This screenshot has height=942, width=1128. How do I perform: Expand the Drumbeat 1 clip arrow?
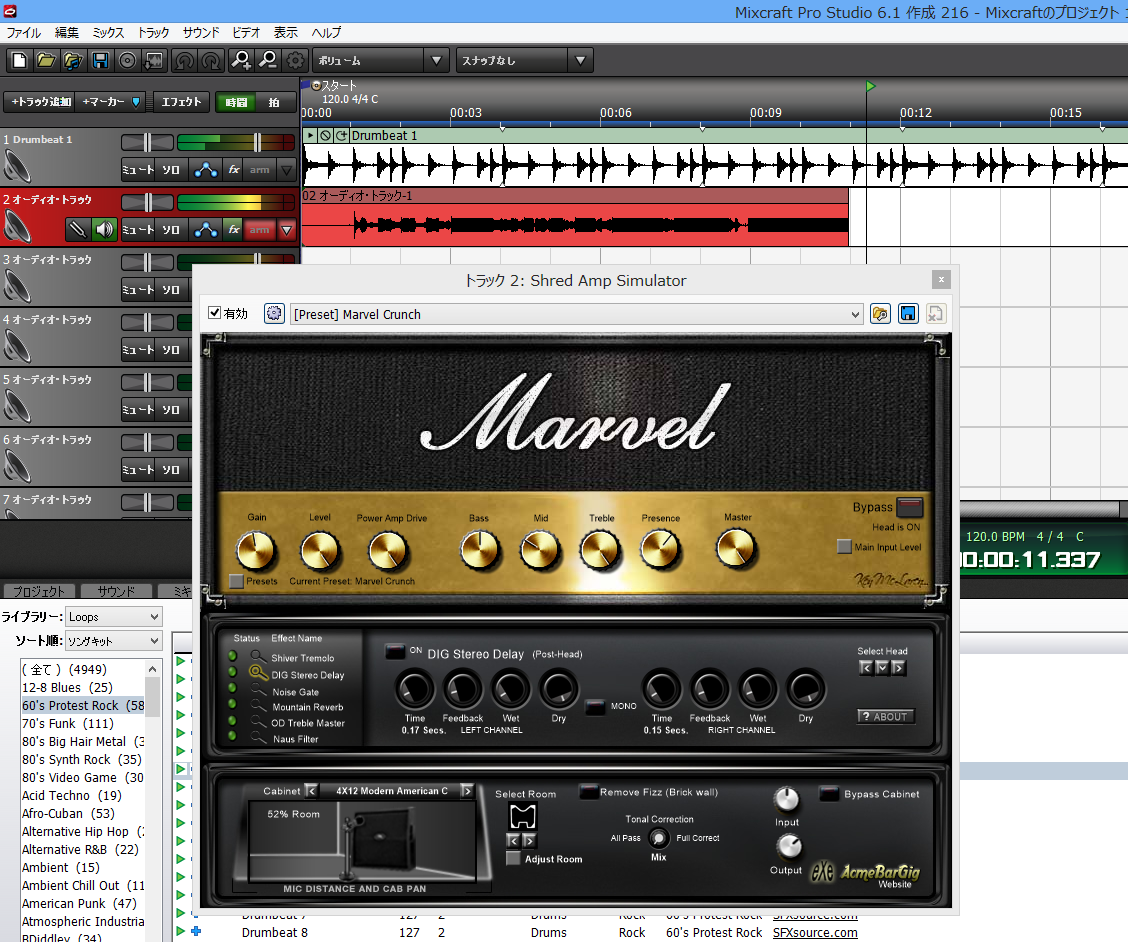coord(310,135)
